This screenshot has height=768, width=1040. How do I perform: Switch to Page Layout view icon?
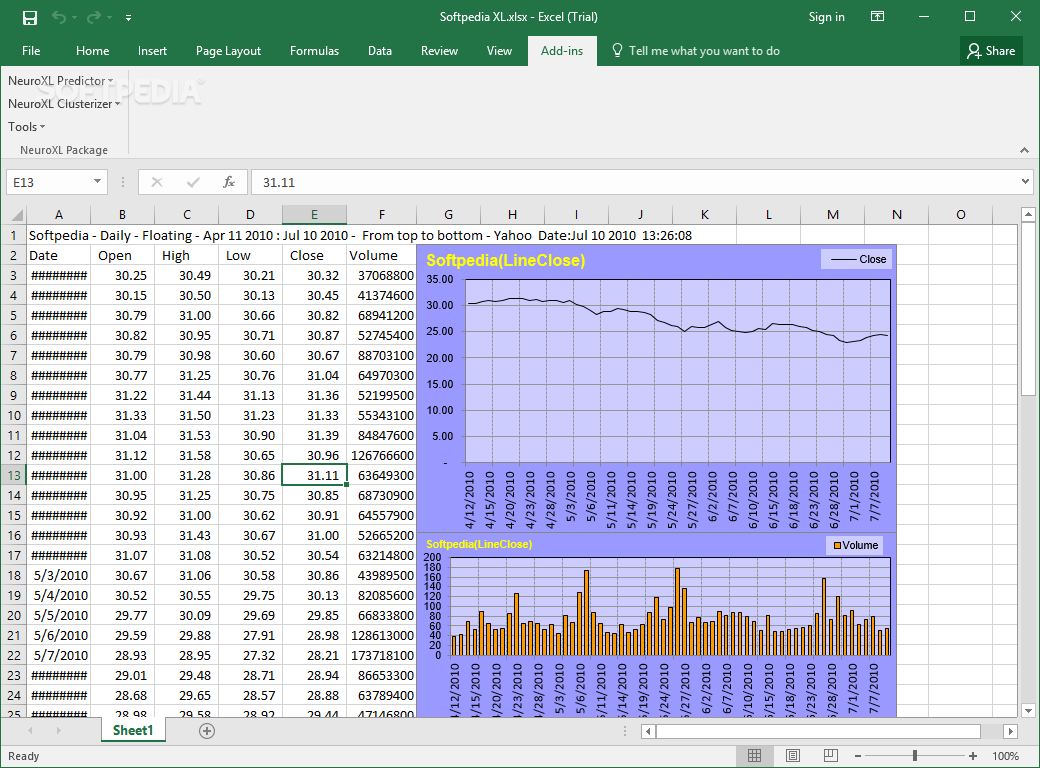(793, 755)
